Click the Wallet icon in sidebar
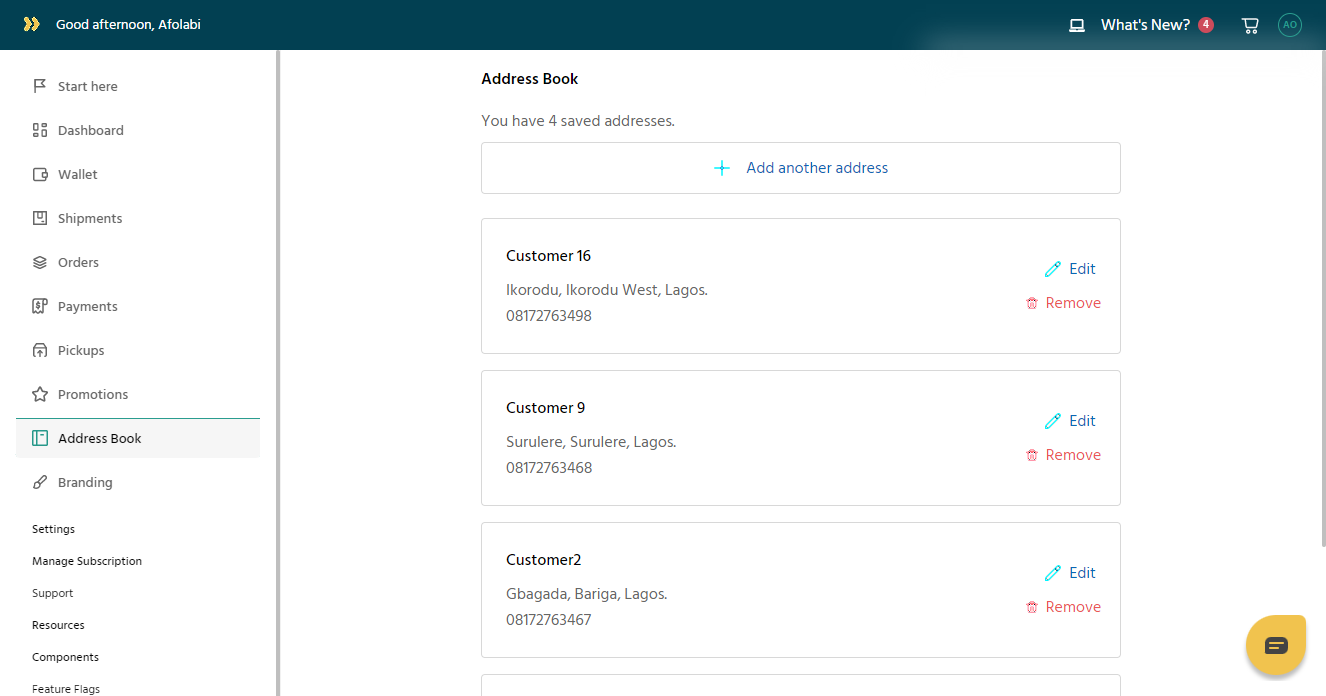Screen dimensions: 1326x696 [40, 174]
